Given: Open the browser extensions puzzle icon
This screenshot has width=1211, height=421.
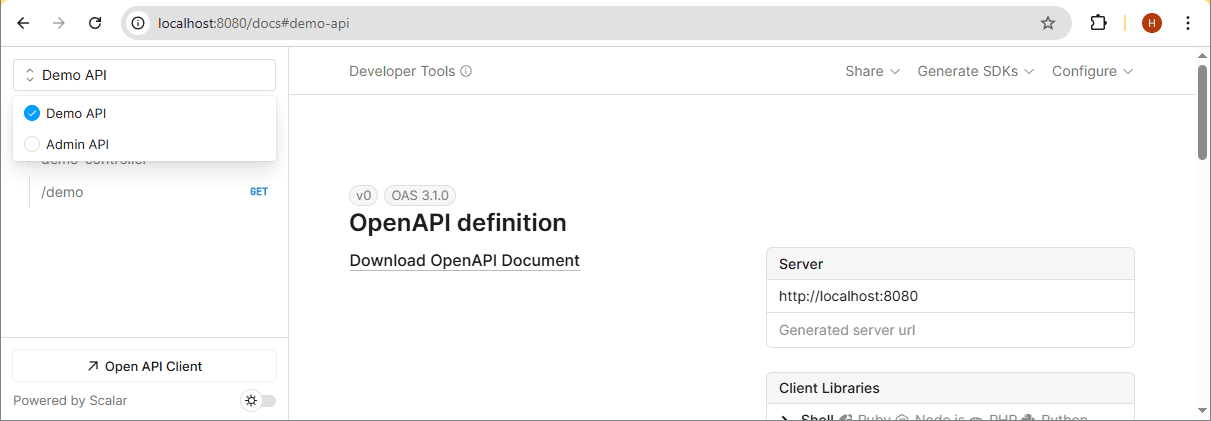Looking at the screenshot, I should pos(1098,23).
